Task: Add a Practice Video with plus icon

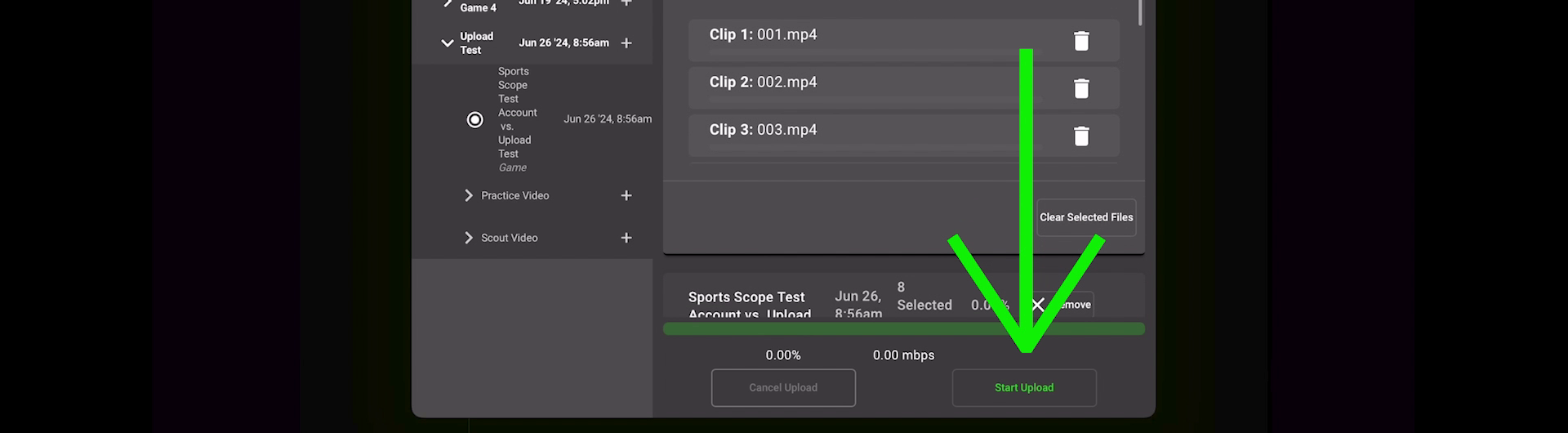Action: [626, 195]
